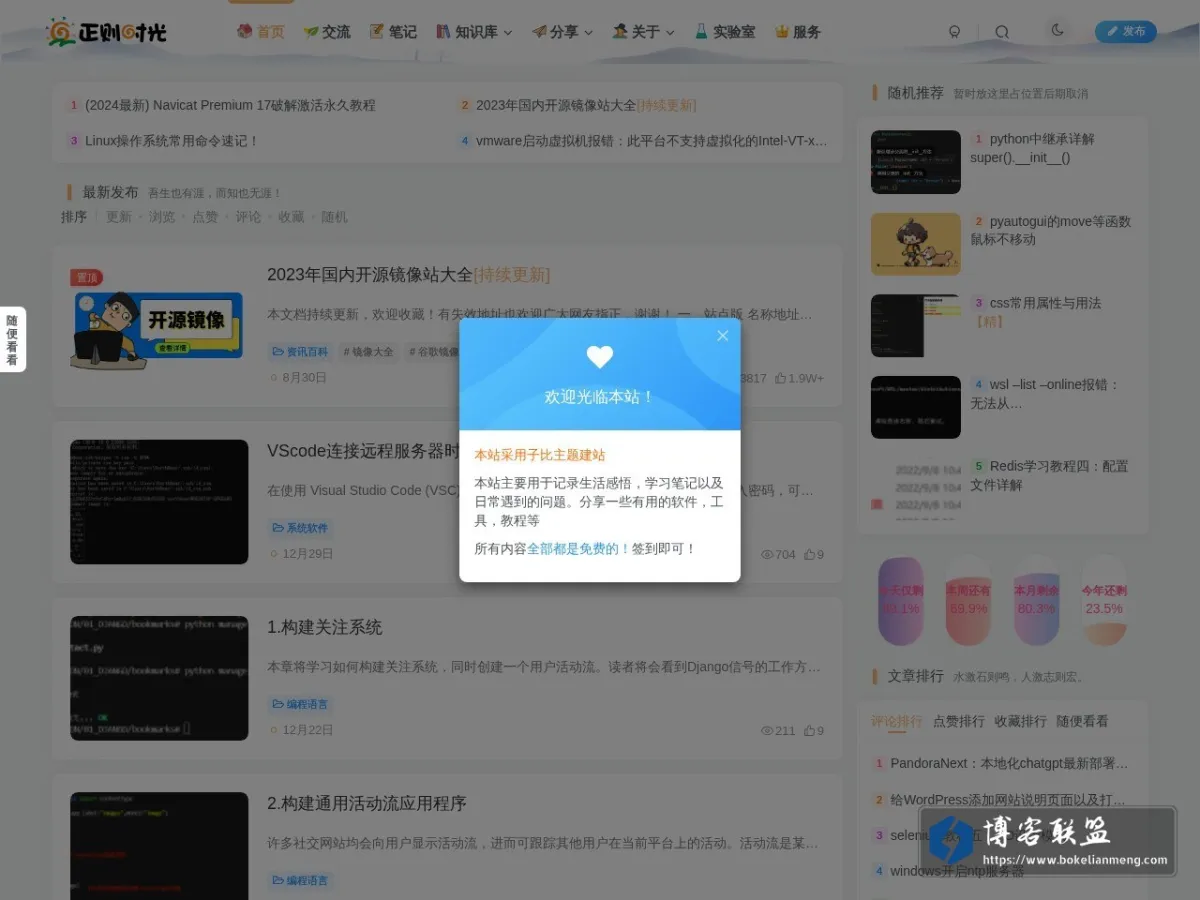Open top list link 2023年国内开源镜像站大全
This screenshot has height=900, width=1200.
click(586, 105)
